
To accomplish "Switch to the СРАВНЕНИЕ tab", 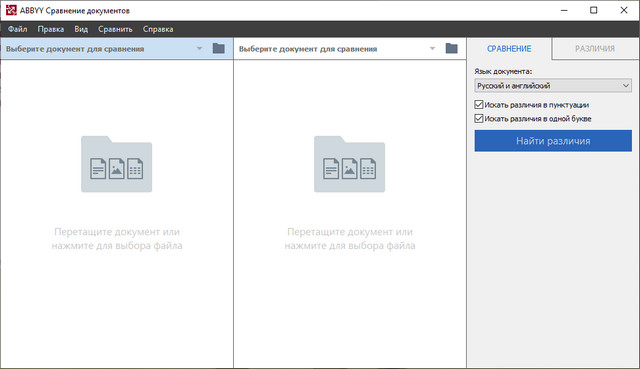I will (x=509, y=49).
